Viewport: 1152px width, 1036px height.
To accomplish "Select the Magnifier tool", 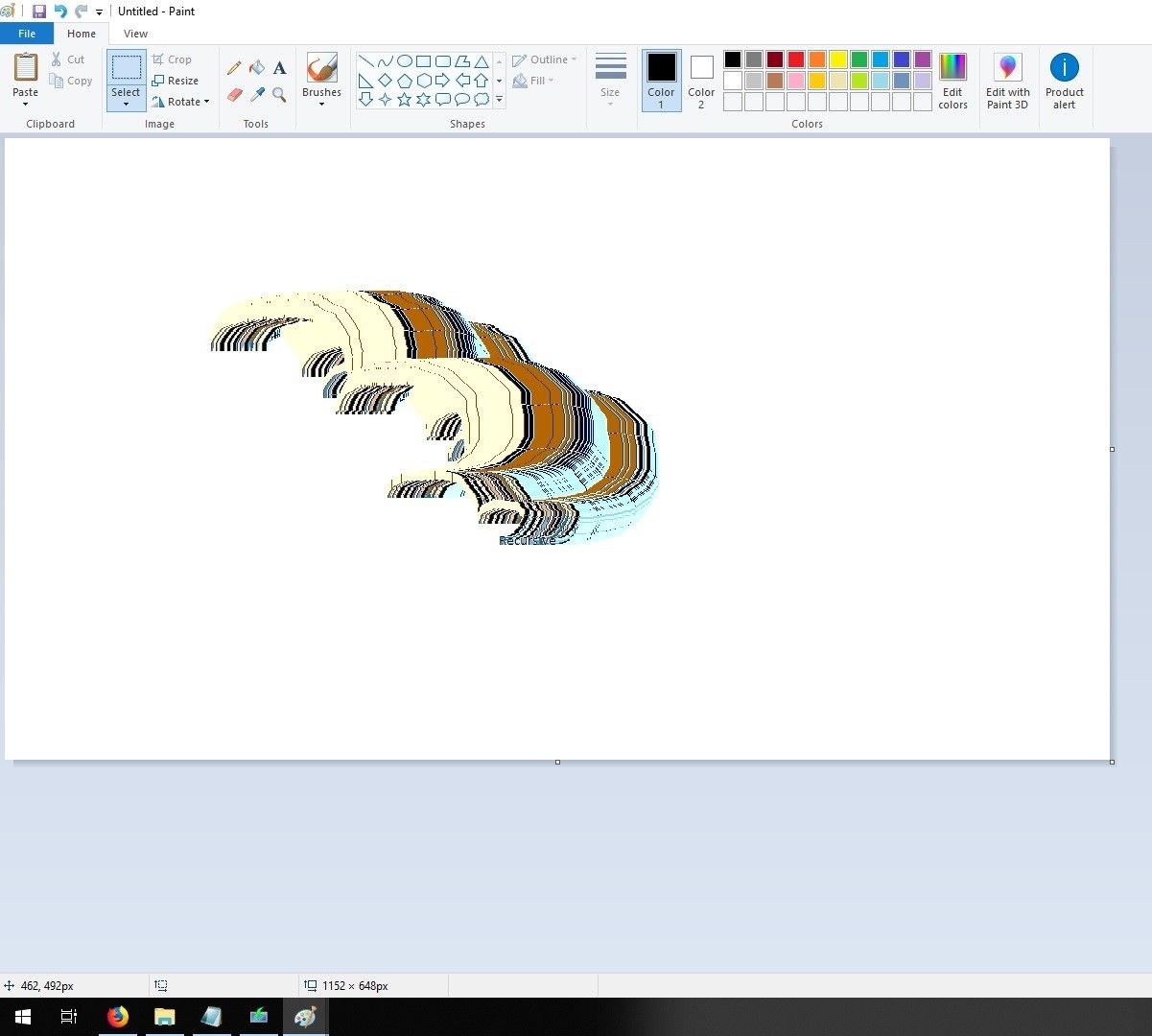I will (x=279, y=96).
